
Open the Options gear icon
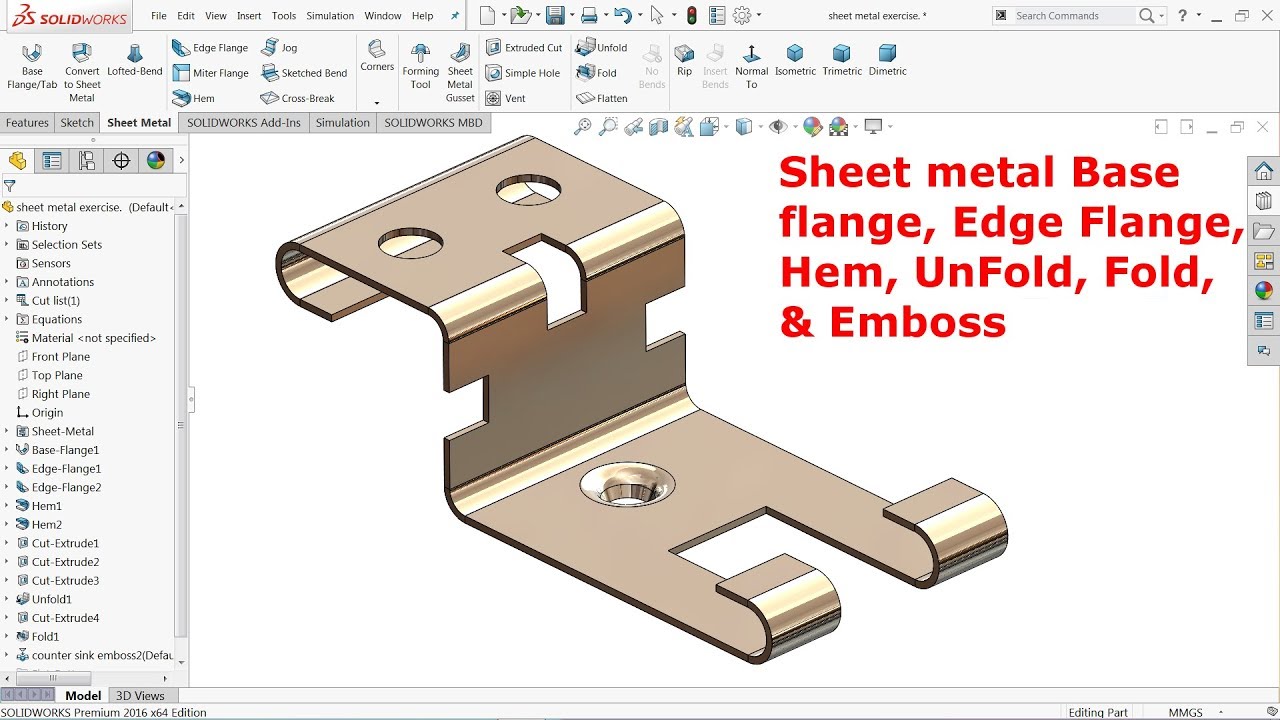(x=742, y=15)
